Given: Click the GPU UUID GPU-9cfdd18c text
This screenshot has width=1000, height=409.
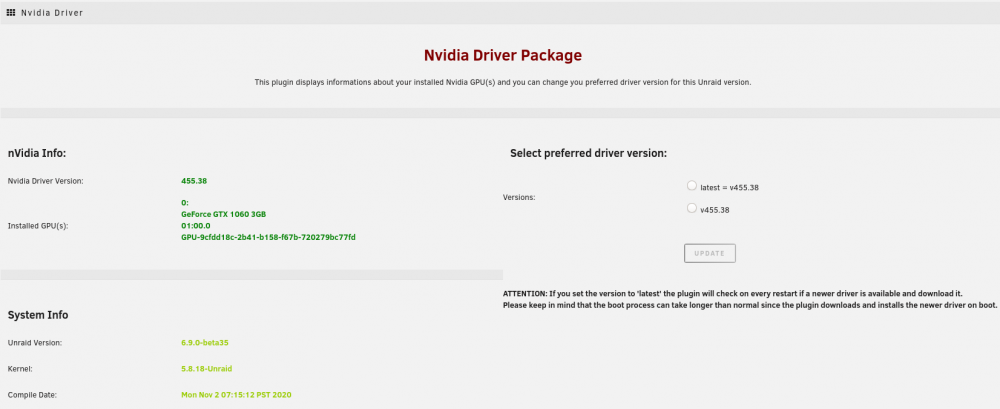Looking at the screenshot, I should [268, 237].
